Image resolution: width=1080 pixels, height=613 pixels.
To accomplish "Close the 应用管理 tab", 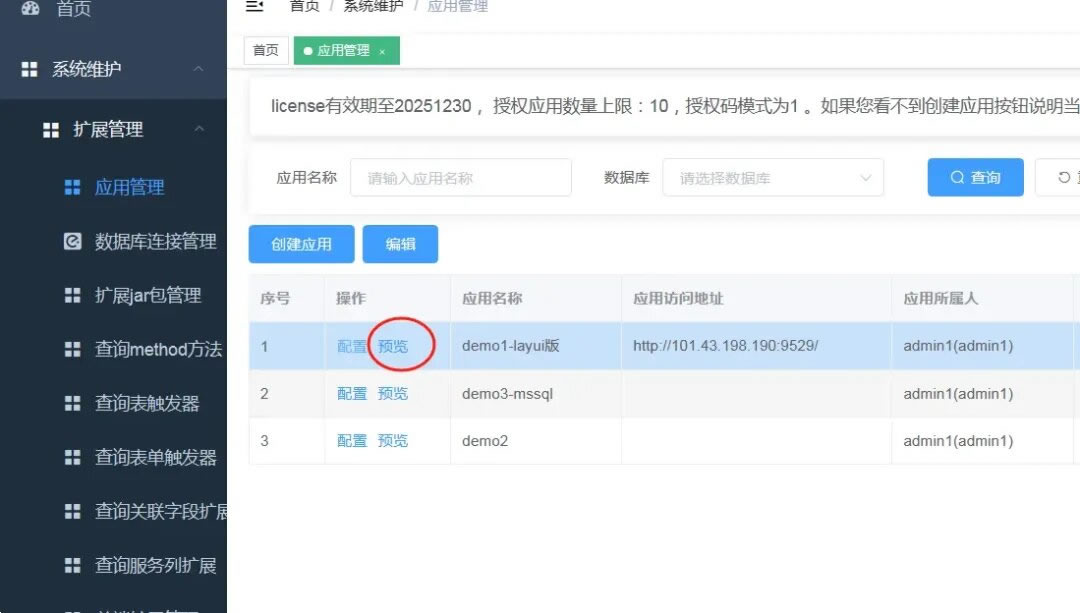I will [382, 52].
